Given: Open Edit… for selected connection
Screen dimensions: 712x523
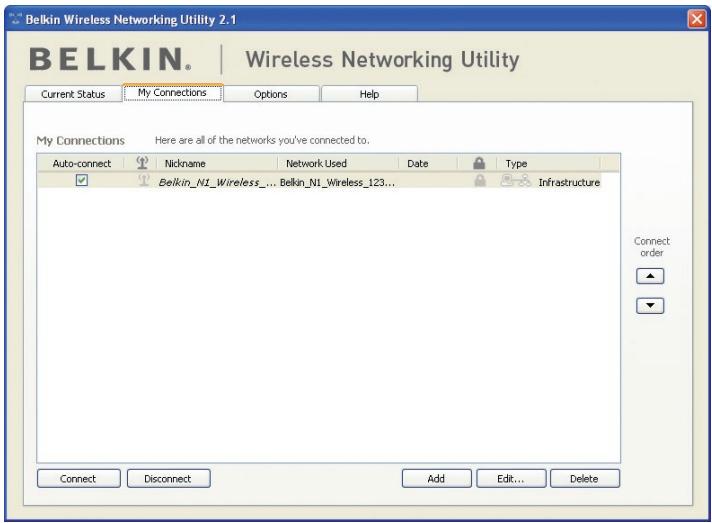Looking at the screenshot, I should click(x=511, y=479).
